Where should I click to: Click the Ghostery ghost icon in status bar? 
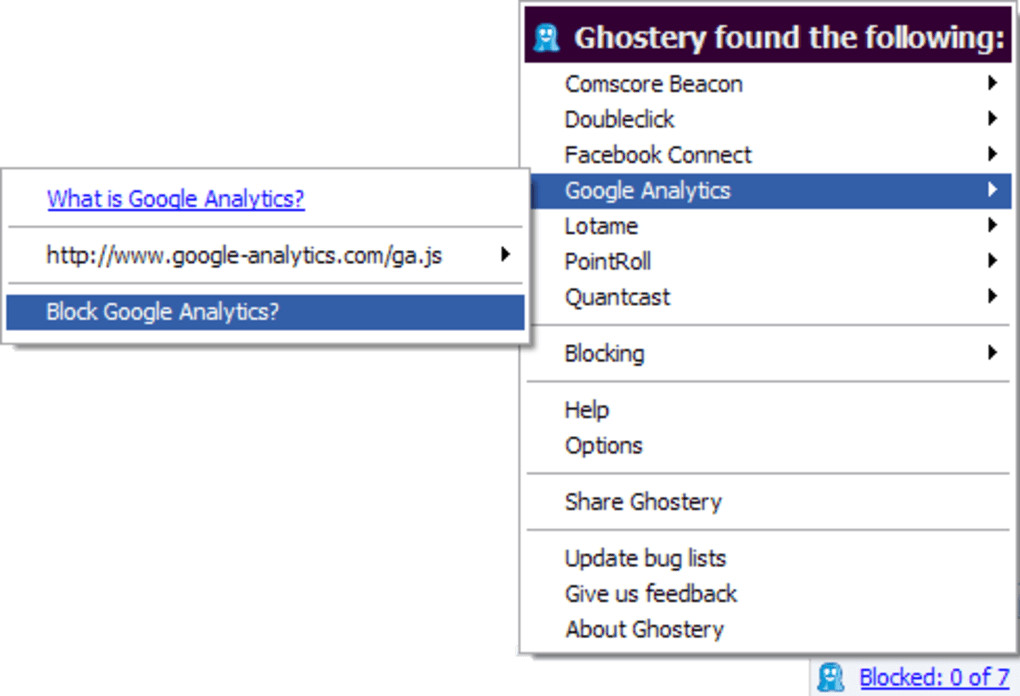click(831, 677)
